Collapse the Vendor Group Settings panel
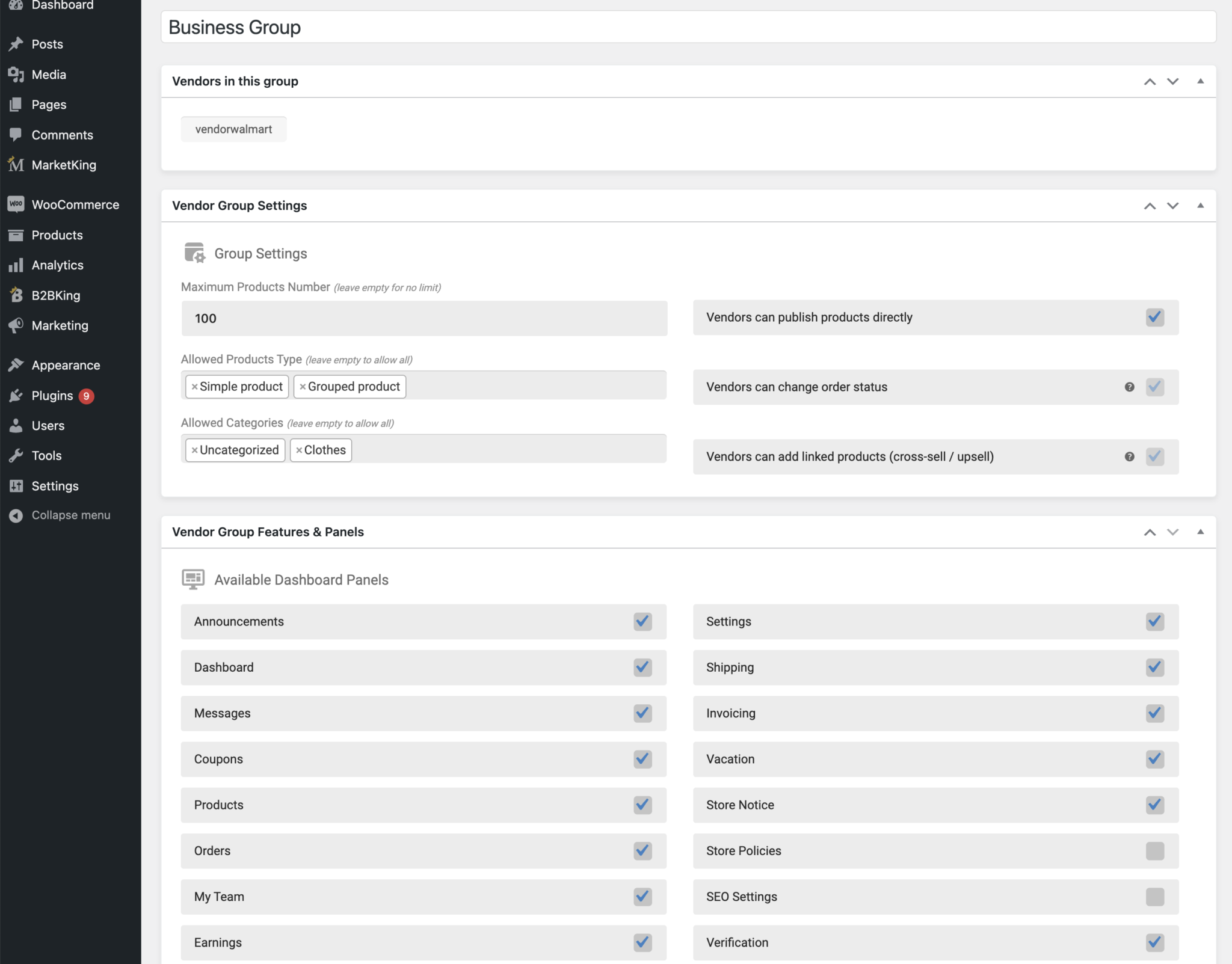 pos(1200,206)
